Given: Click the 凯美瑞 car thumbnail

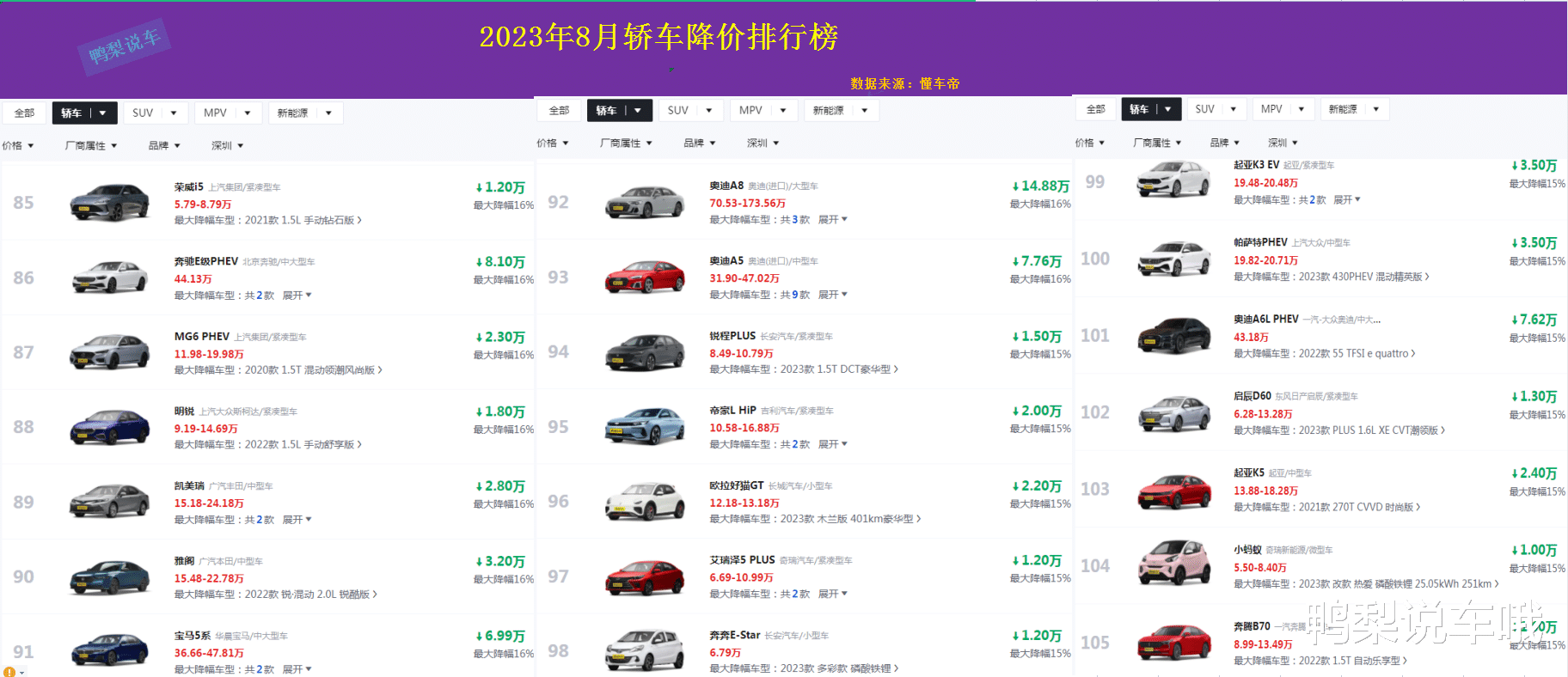Looking at the screenshot, I should [x=109, y=502].
